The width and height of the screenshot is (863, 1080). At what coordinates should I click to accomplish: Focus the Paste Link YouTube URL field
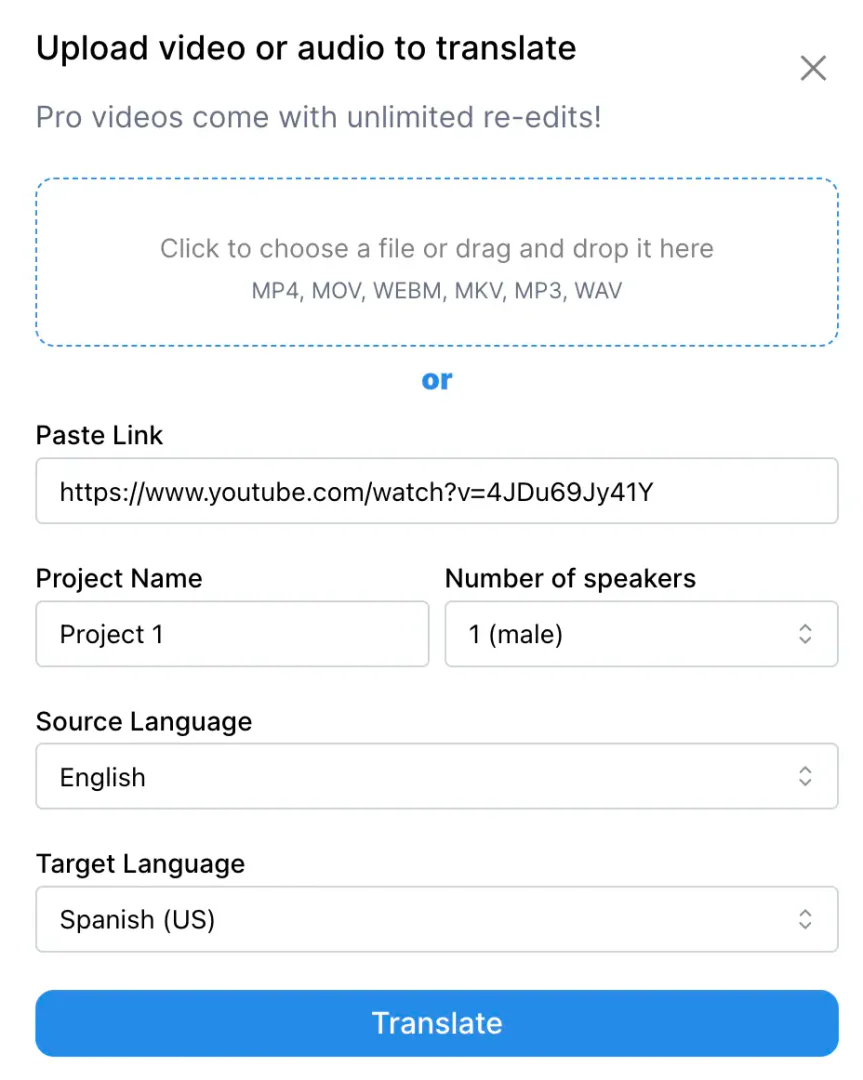[437, 491]
